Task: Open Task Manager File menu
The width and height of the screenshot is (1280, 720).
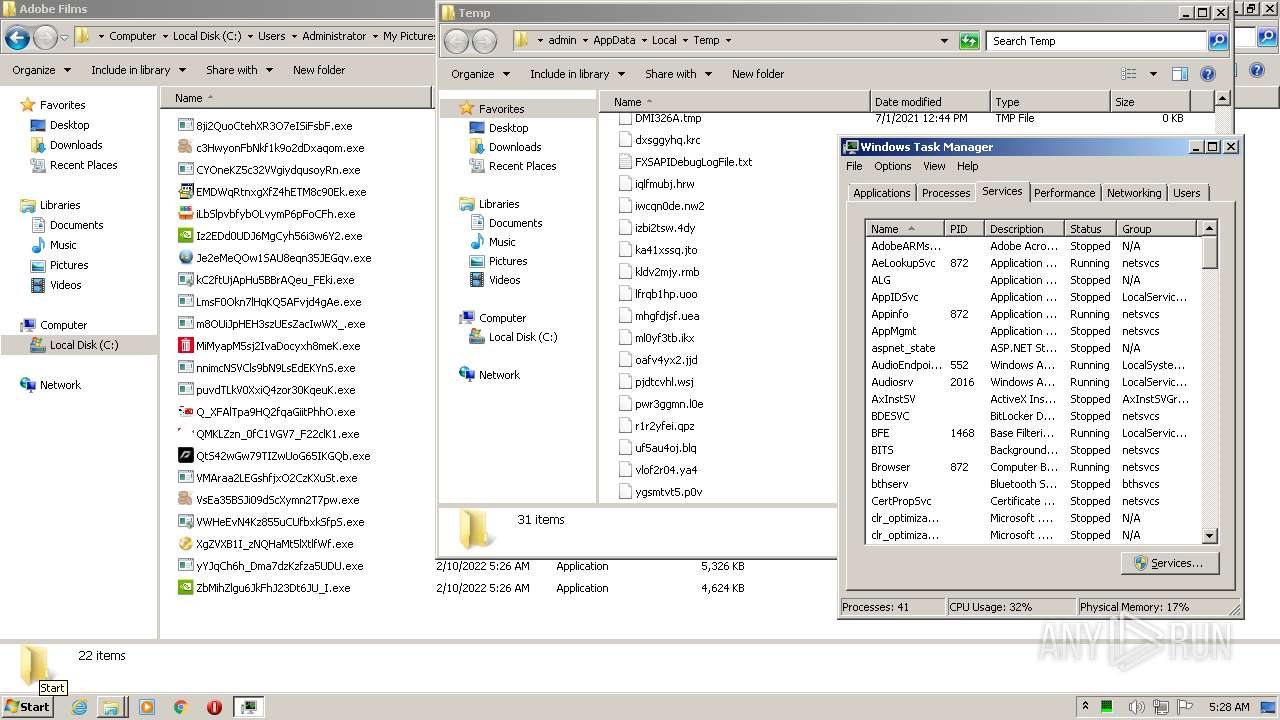Action: point(854,166)
